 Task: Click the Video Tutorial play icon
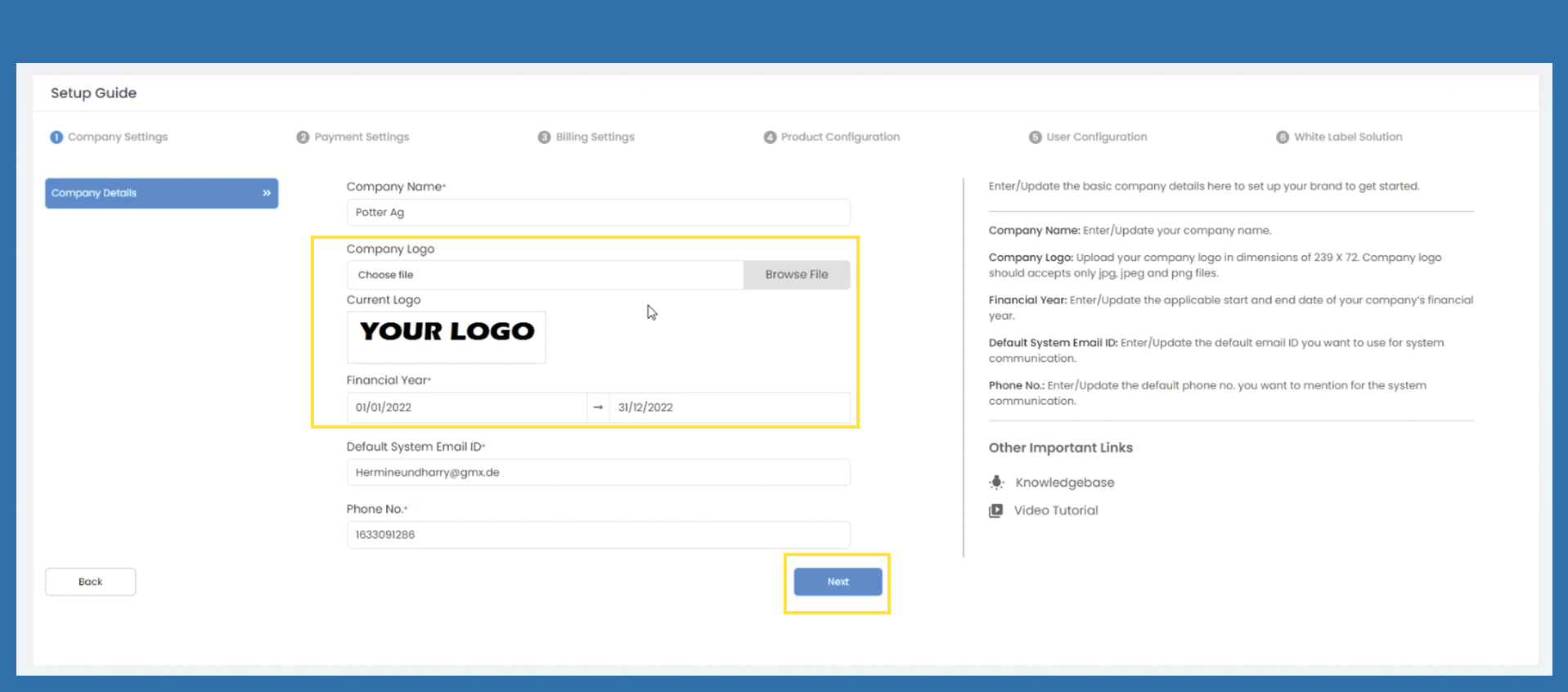point(995,510)
